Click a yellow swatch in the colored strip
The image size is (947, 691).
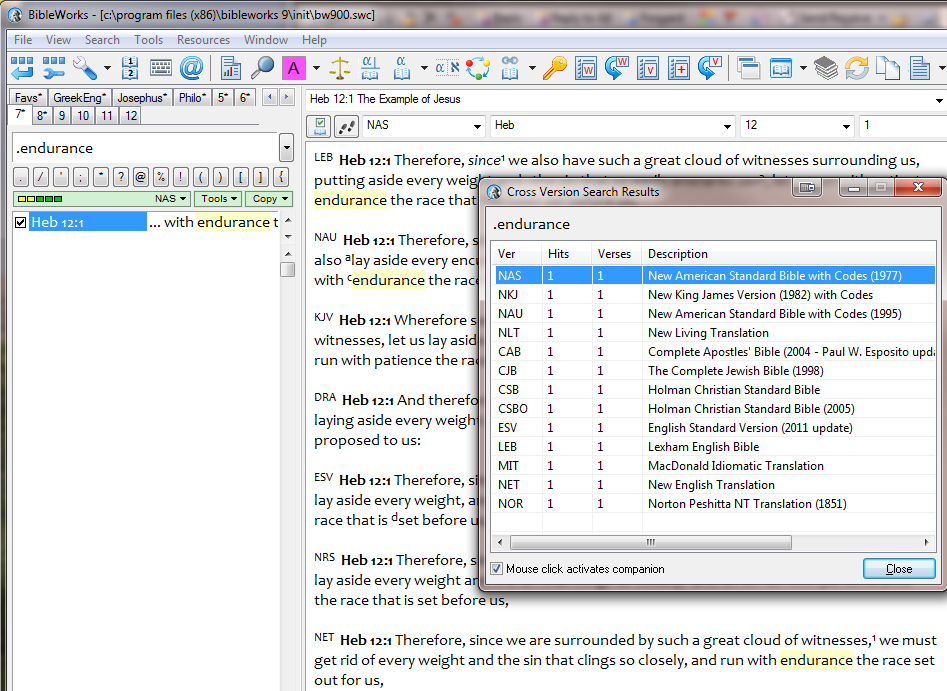pos(23,198)
